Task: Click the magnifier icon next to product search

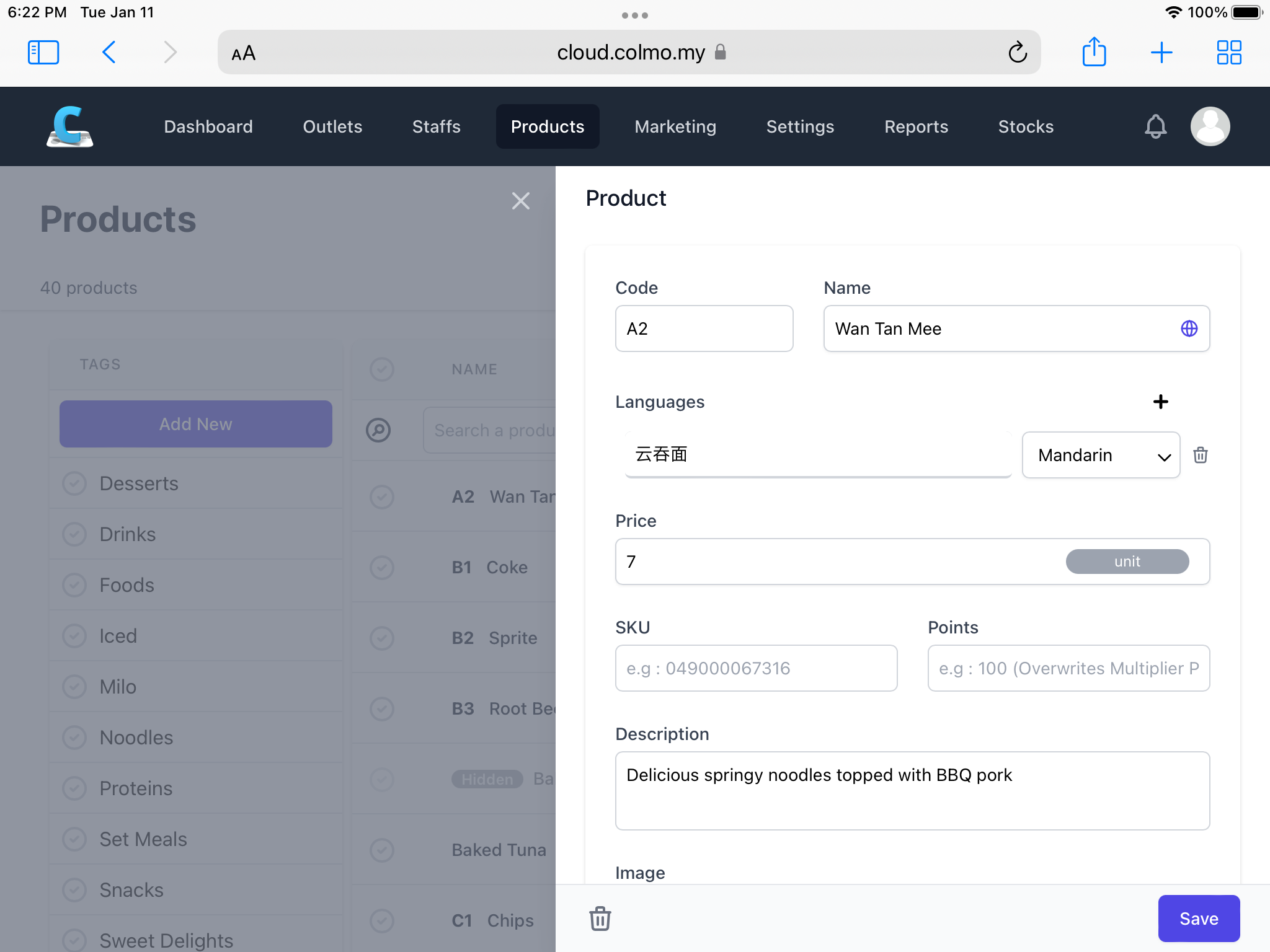Action: point(380,430)
